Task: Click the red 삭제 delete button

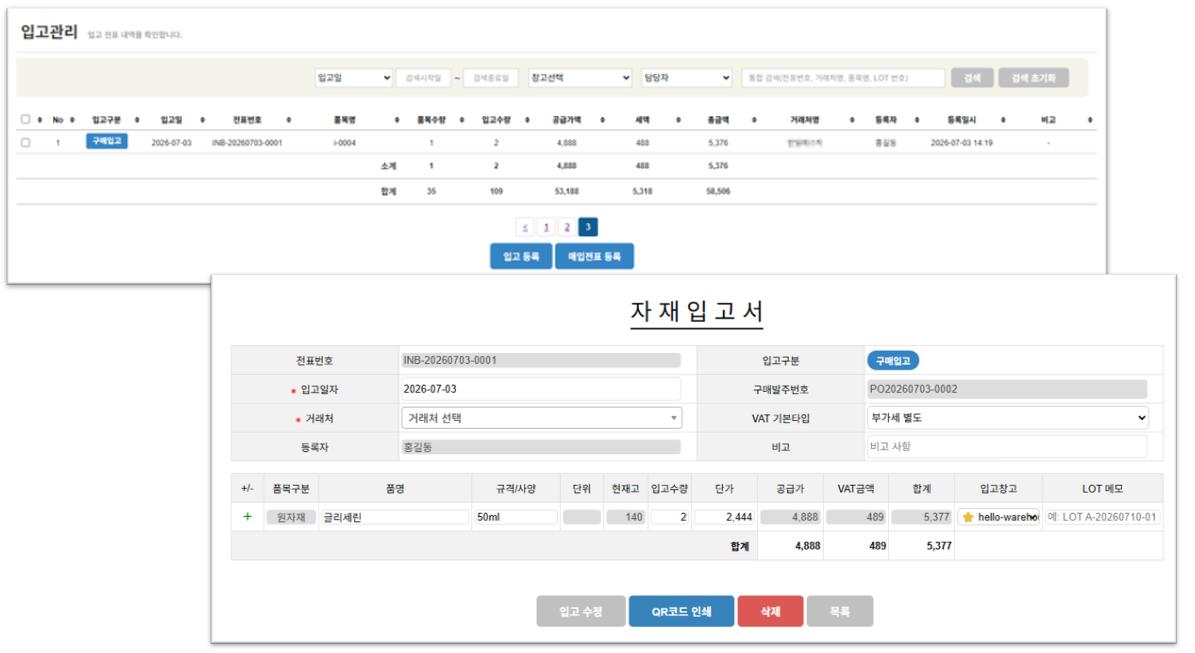Action: pyautogui.click(x=771, y=611)
